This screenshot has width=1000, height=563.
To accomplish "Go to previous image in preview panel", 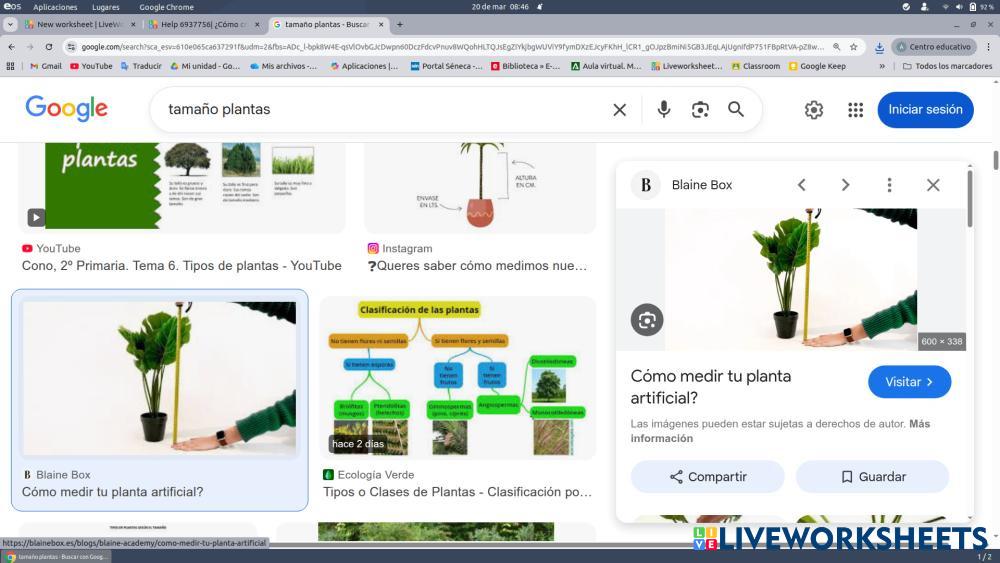I will tap(801, 185).
